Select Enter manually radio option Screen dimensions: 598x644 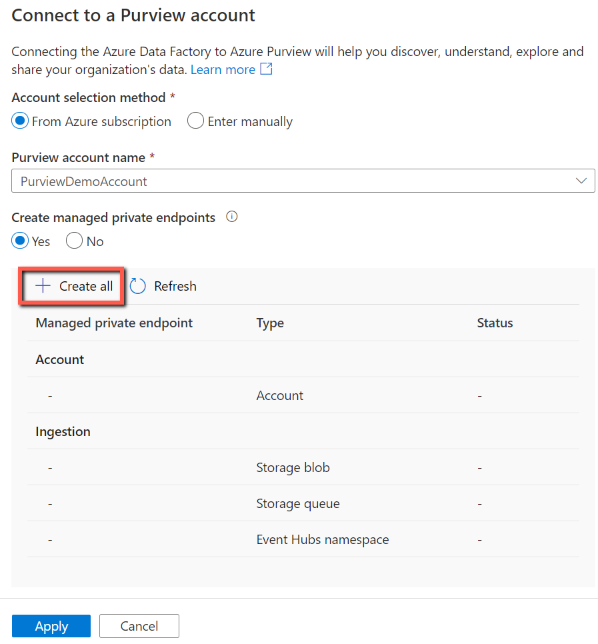(x=196, y=121)
